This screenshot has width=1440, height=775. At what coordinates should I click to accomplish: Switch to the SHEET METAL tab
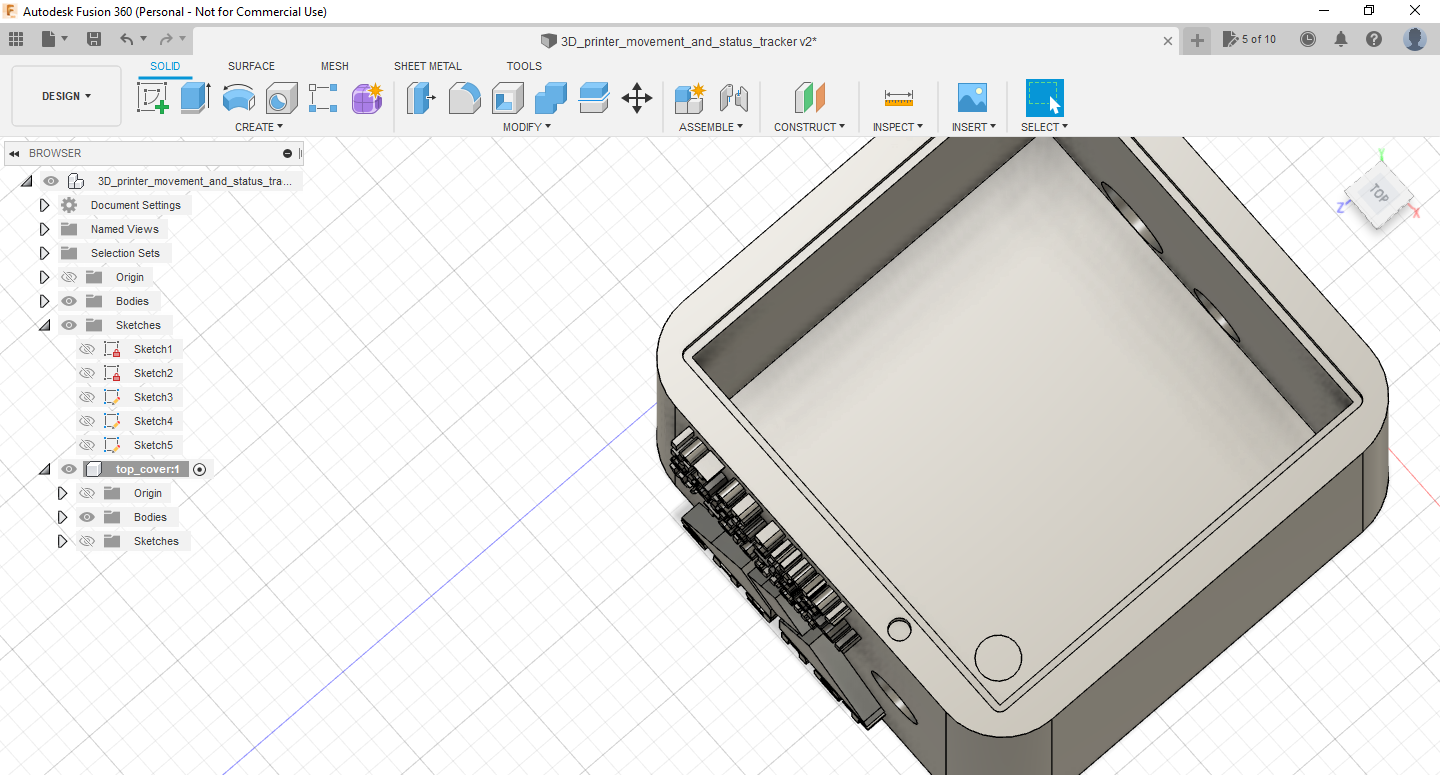(x=427, y=66)
